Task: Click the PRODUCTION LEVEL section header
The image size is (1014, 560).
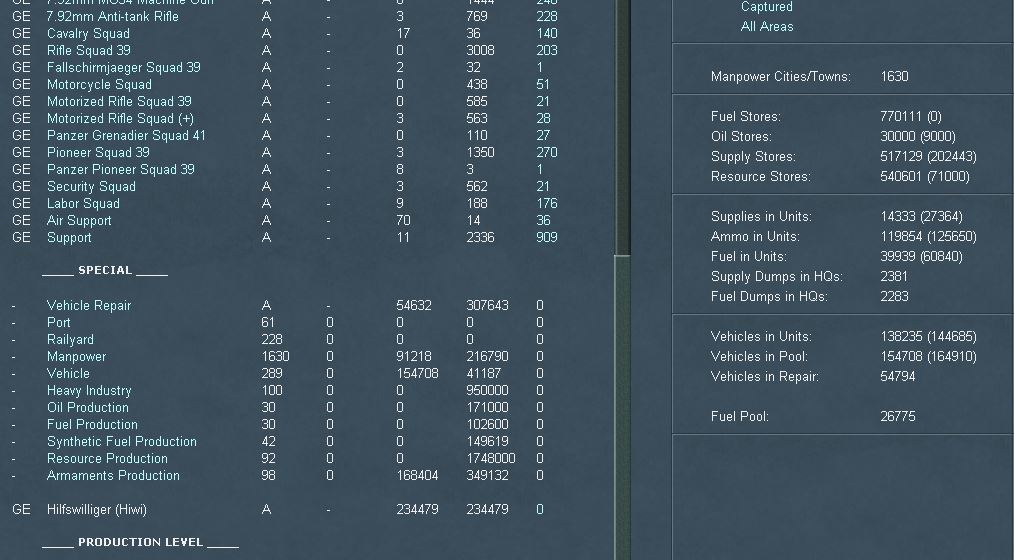Action: [x=140, y=542]
